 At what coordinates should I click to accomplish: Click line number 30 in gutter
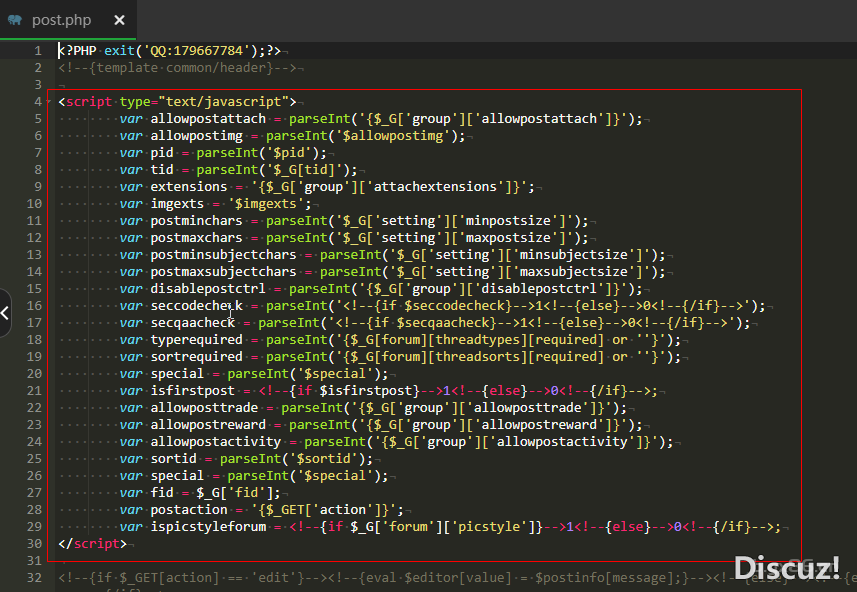tap(34, 543)
